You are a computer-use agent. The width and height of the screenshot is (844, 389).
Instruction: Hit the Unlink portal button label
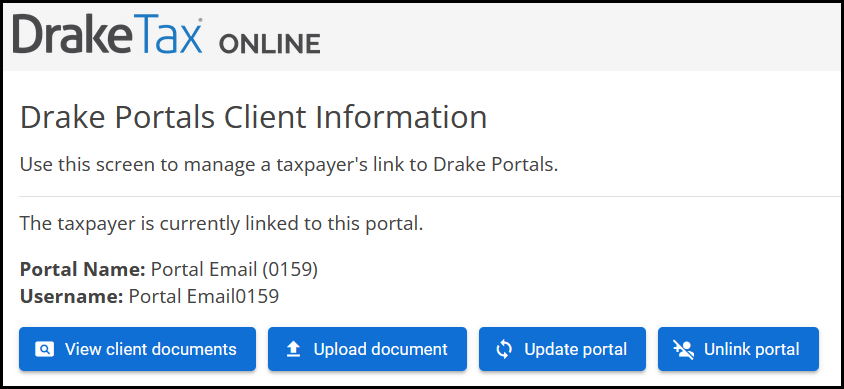pos(751,349)
